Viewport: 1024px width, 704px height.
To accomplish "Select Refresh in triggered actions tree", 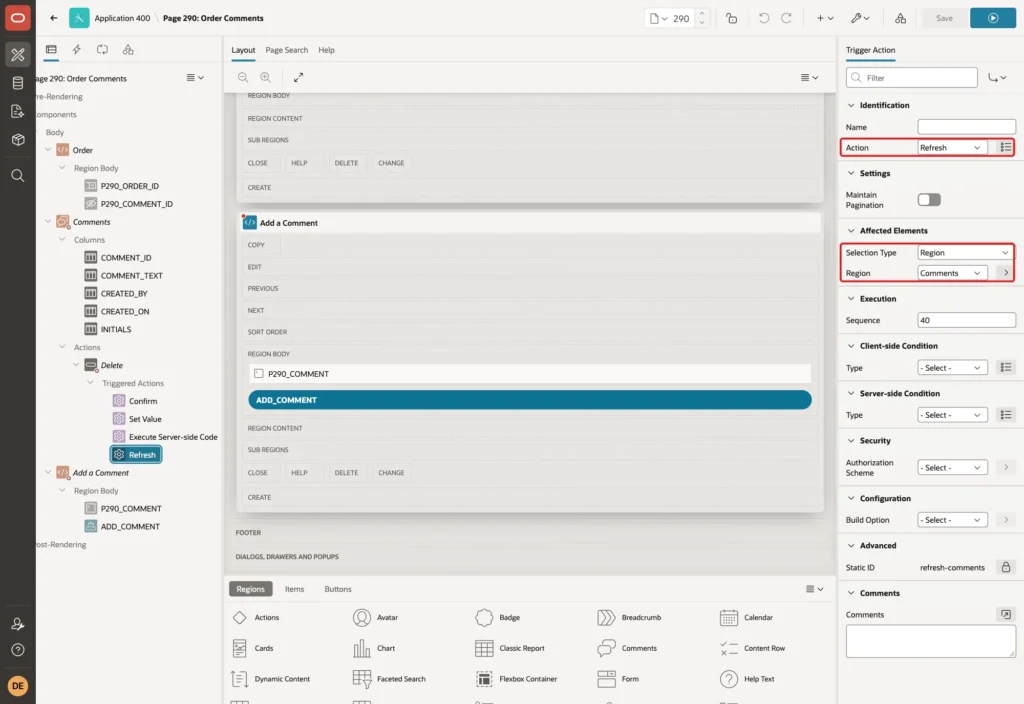I will point(136,455).
